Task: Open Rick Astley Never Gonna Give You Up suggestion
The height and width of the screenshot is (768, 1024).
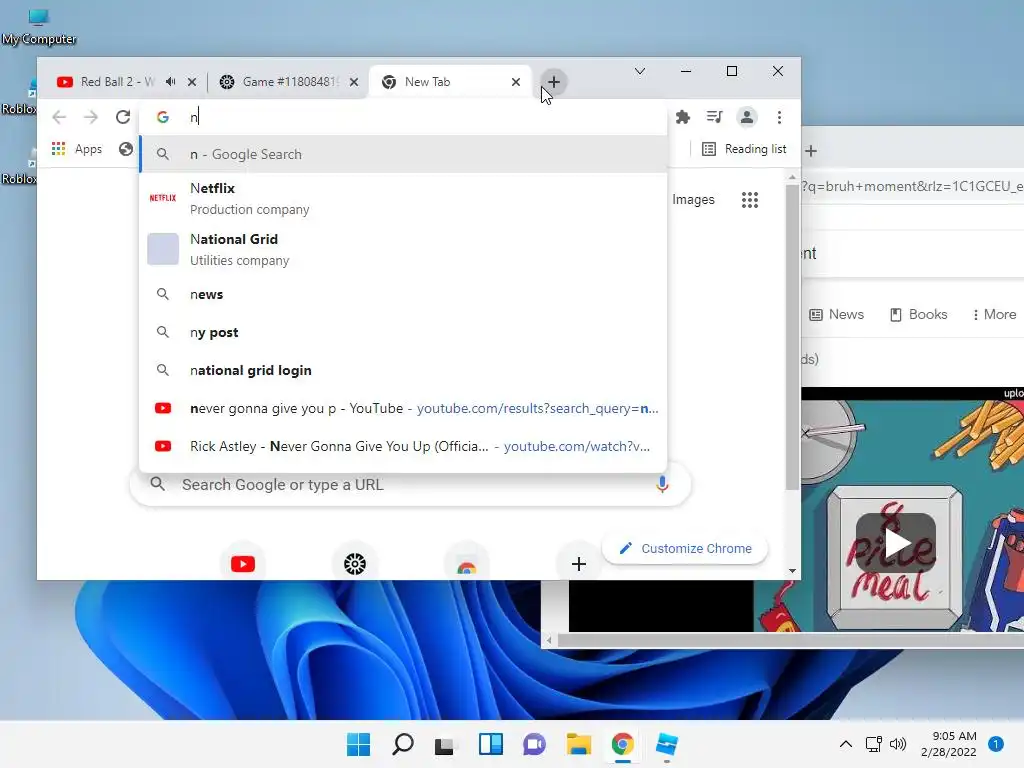Action: click(x=404, y=446)
